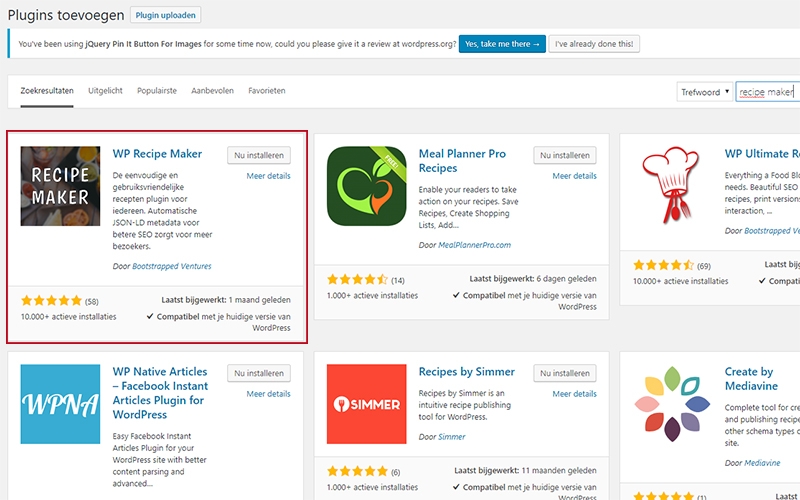This screenshot has height=500, width=800.
Task: Click Recipes by Simmer star rating
Action: point(357,471)
